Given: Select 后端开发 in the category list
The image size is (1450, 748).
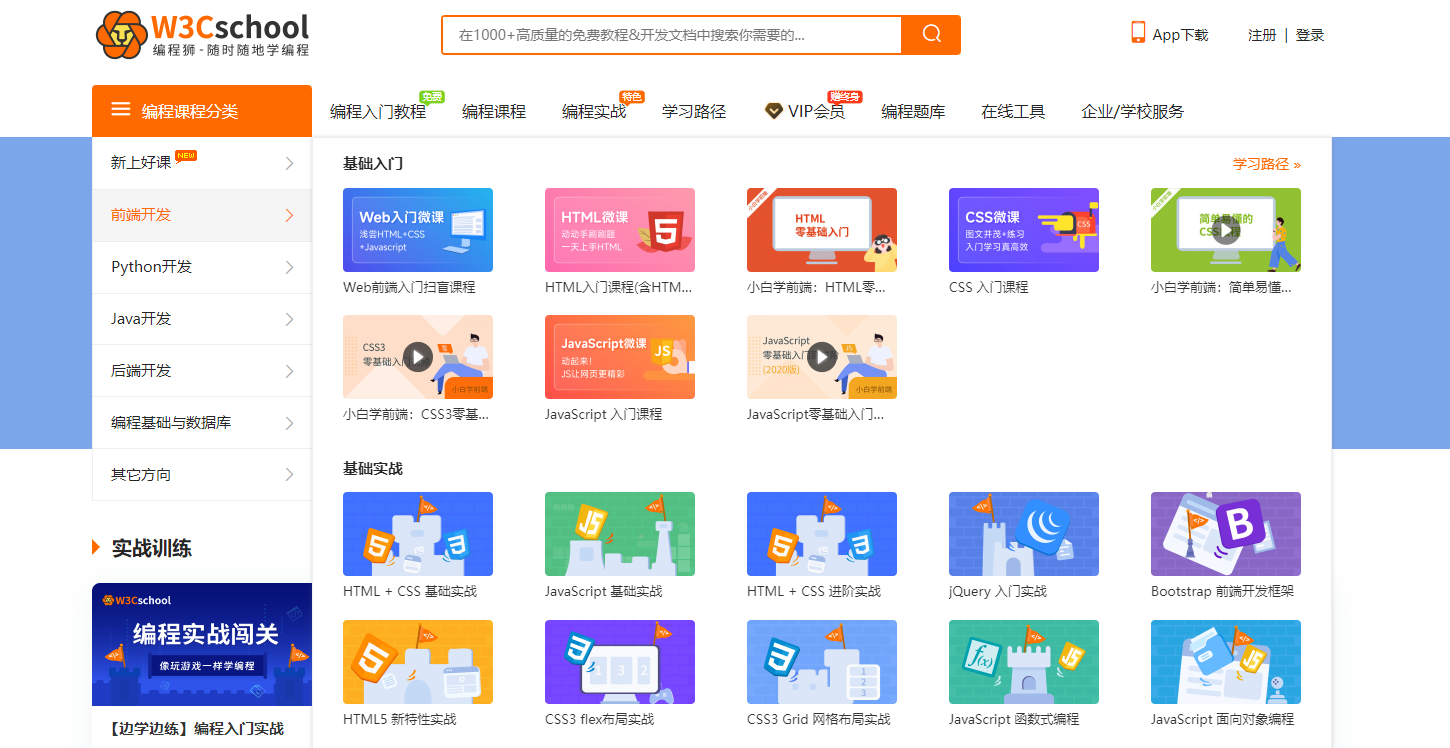Looking at the screenshot, I should [141, 371].
